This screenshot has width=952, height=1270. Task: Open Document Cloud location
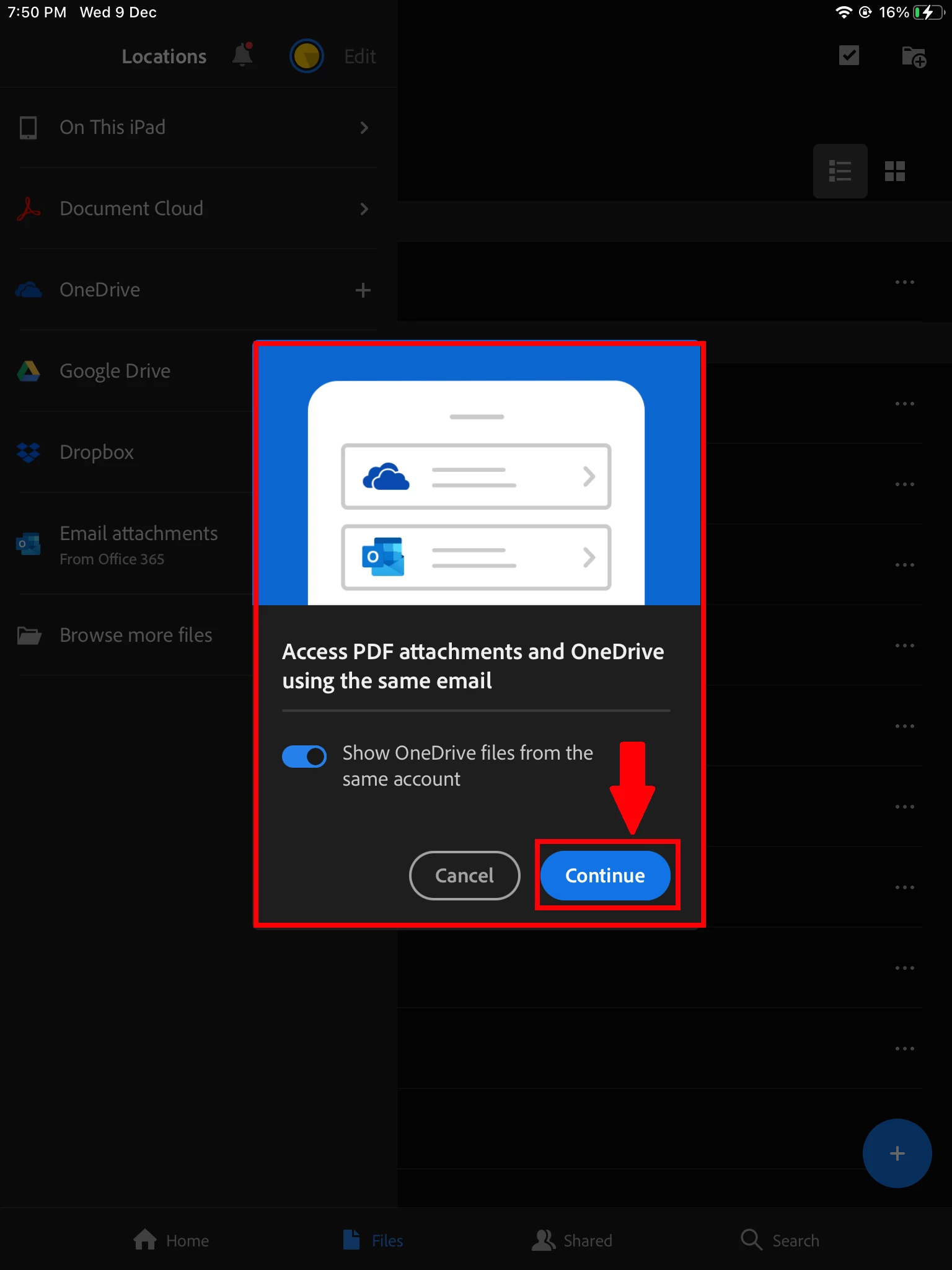coord(197,208)
